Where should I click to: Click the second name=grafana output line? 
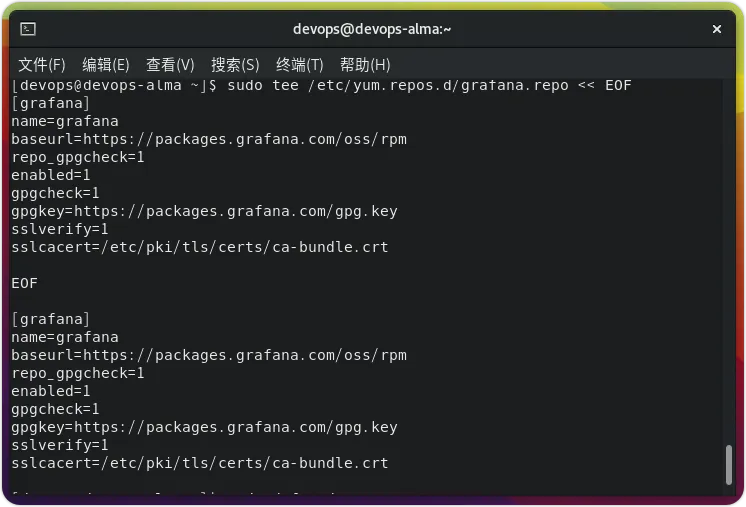click(x=65, y=337)
